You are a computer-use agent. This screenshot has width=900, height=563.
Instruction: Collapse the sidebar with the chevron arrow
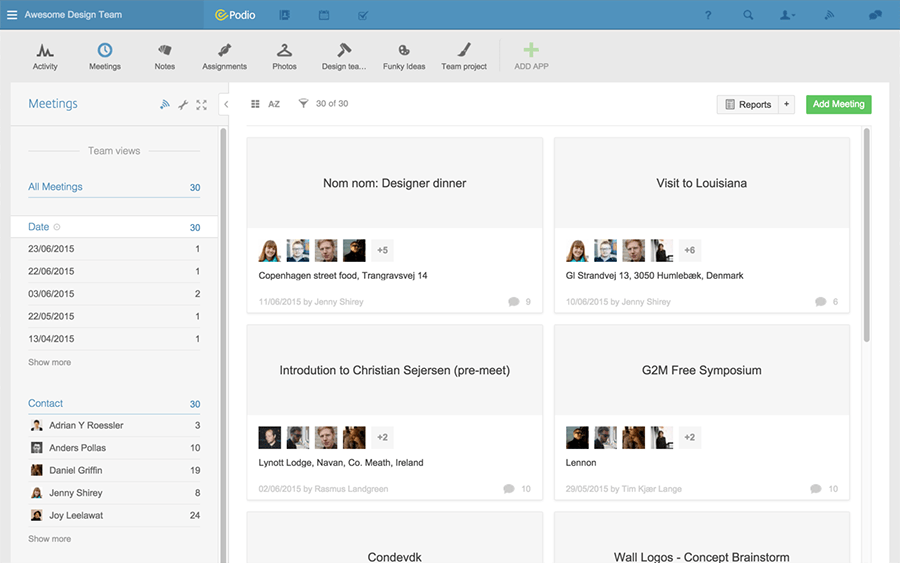(226, 104)
